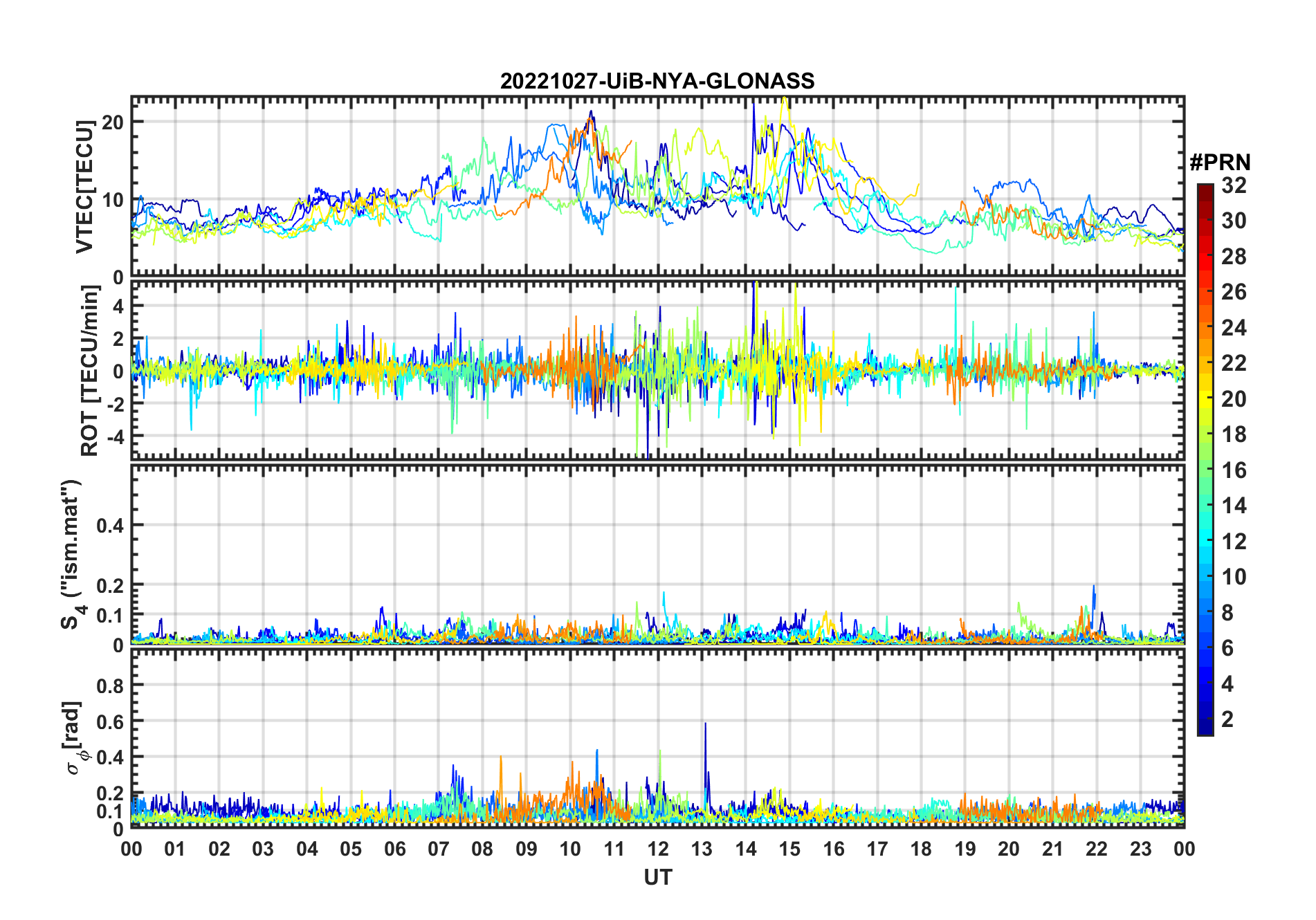
Task: Click UT axis hour label 19
Action: [x=965, y=849]
